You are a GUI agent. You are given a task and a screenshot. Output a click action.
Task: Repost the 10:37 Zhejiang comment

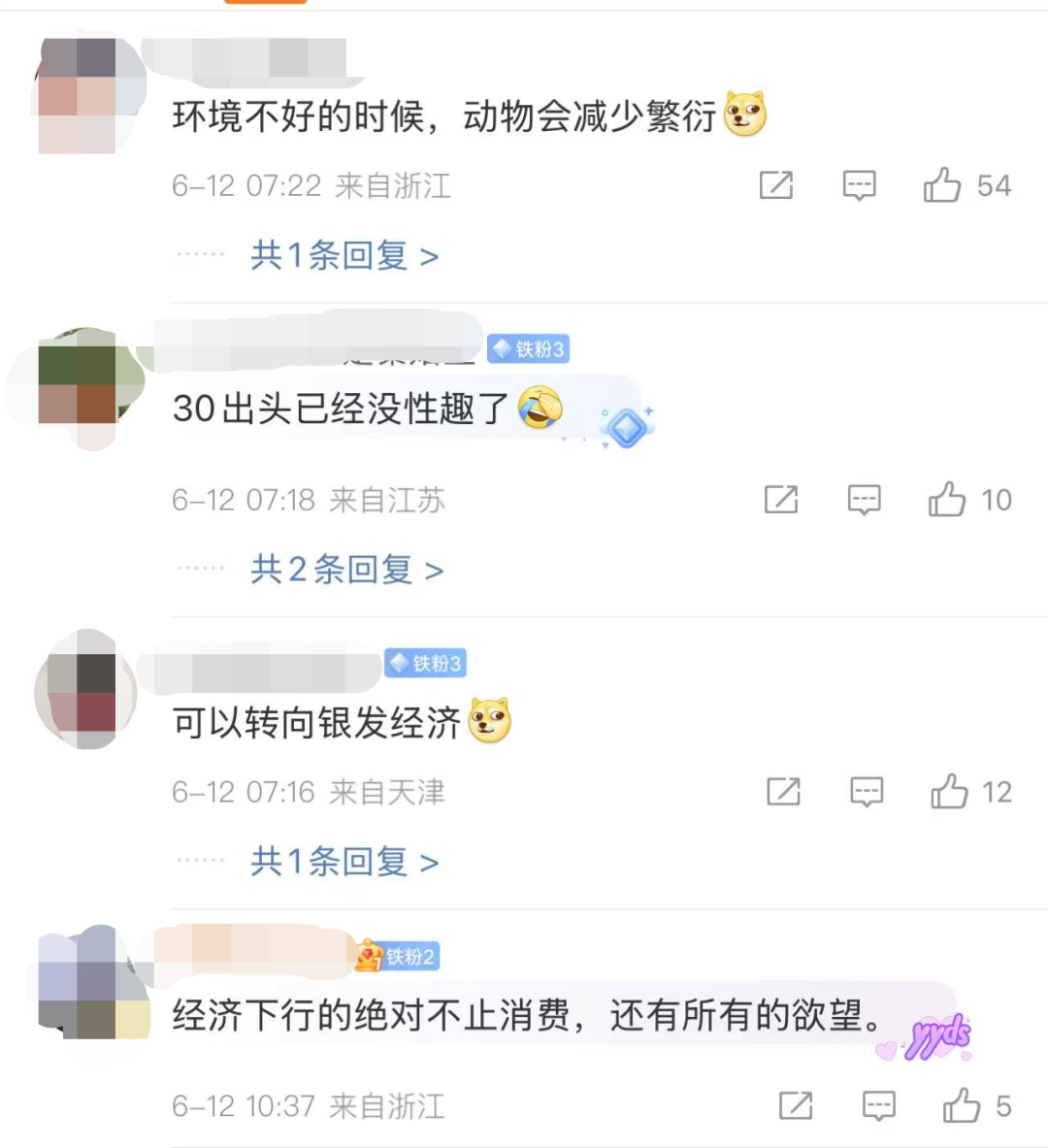[796, 1105]
